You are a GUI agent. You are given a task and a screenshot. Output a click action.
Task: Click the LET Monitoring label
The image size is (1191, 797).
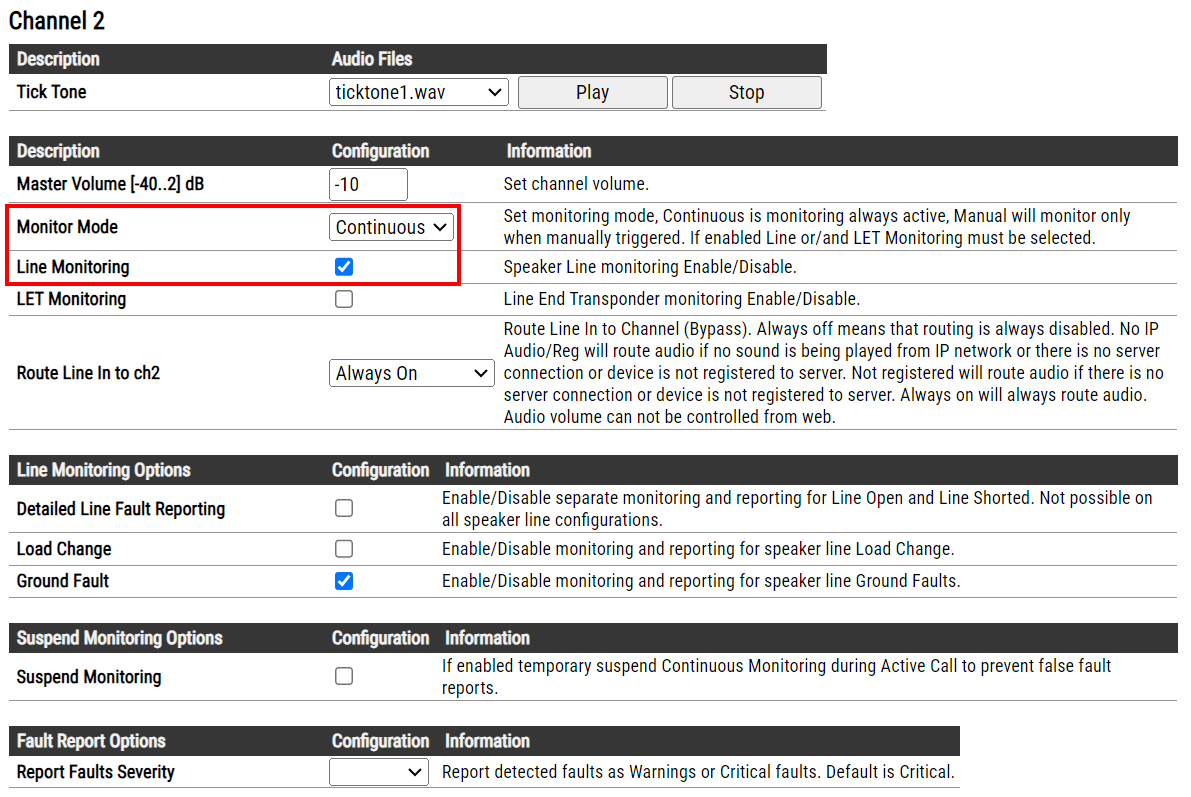71,299
